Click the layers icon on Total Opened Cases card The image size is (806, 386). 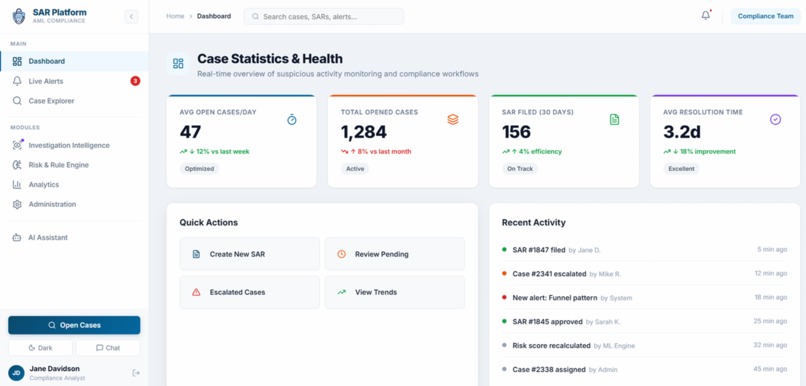click(453, 120)
